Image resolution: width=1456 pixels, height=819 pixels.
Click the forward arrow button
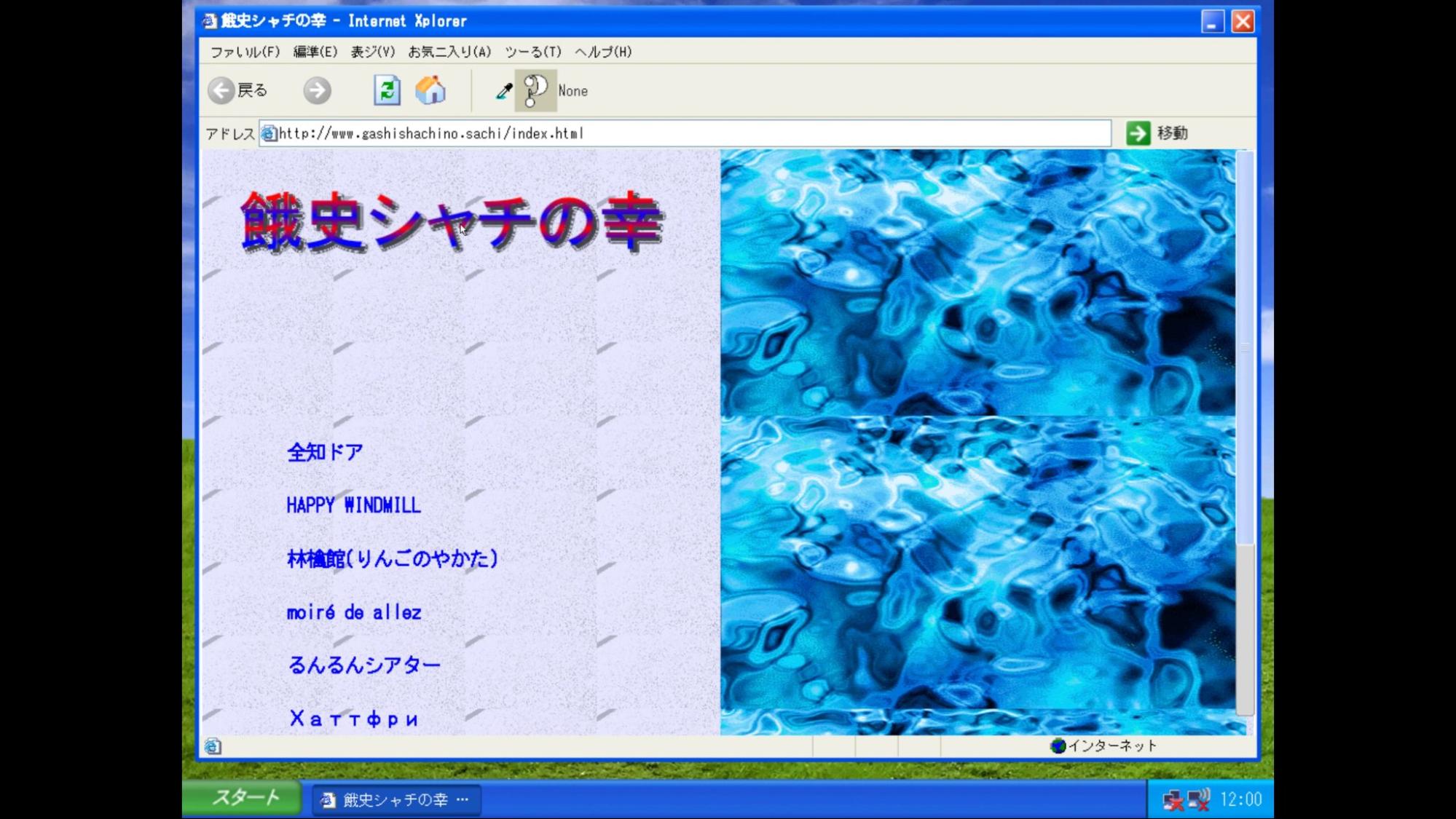(317, 91)
